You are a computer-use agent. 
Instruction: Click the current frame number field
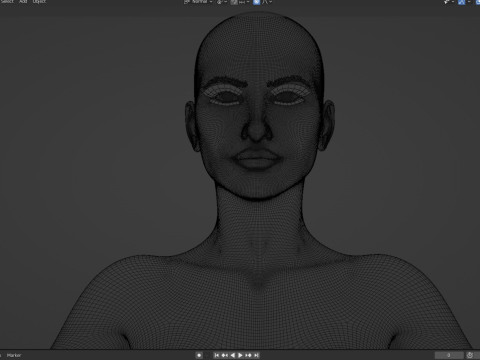click(x=449, y=355)
